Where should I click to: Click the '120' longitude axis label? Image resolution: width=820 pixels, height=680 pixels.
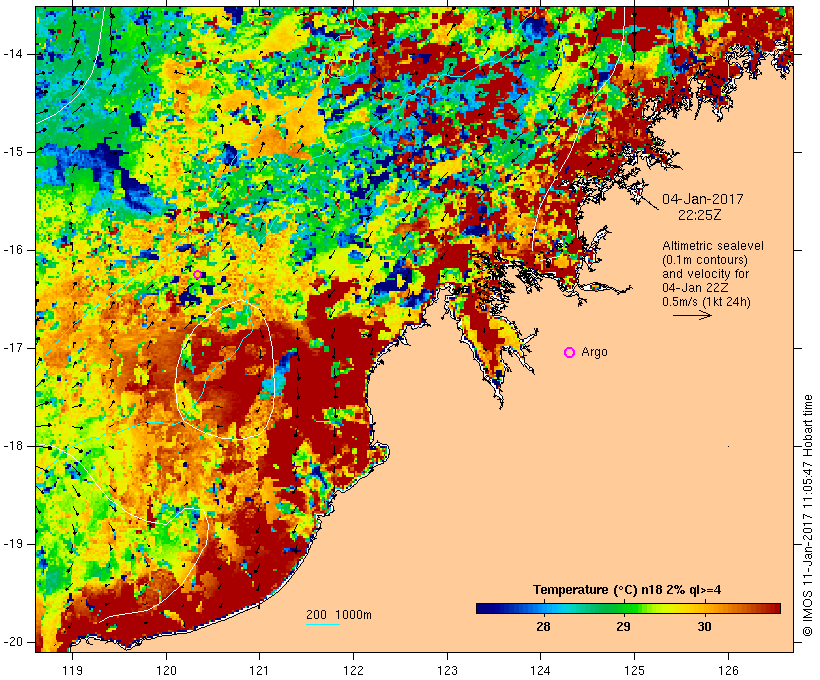166,671
